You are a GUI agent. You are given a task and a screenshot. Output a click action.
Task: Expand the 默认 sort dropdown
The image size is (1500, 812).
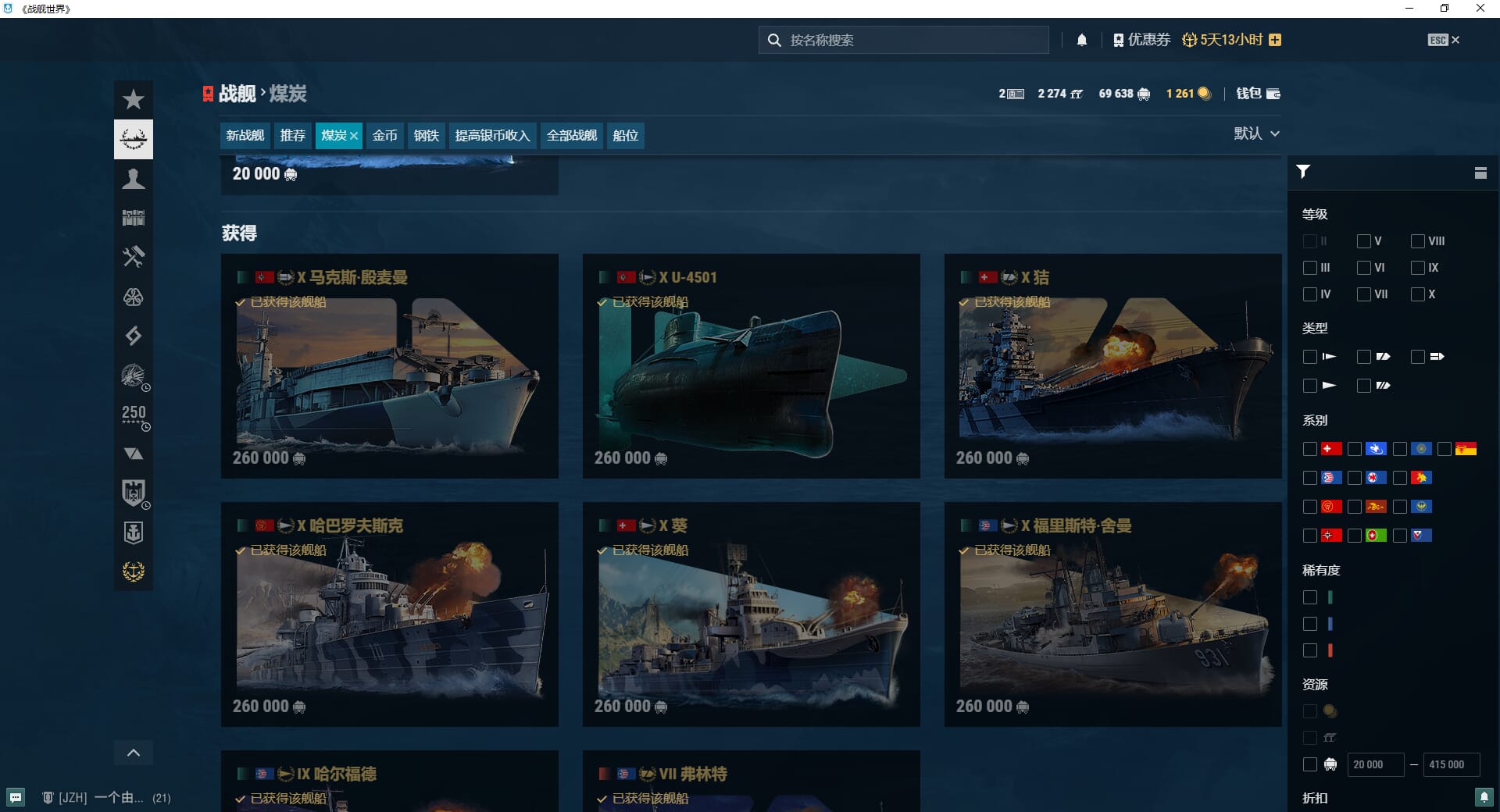coord(1256,134)
